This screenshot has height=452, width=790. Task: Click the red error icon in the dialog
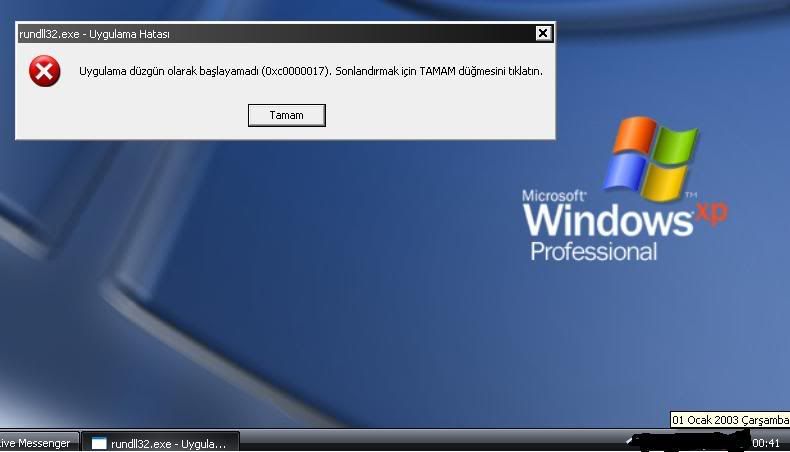click(44, 71)
